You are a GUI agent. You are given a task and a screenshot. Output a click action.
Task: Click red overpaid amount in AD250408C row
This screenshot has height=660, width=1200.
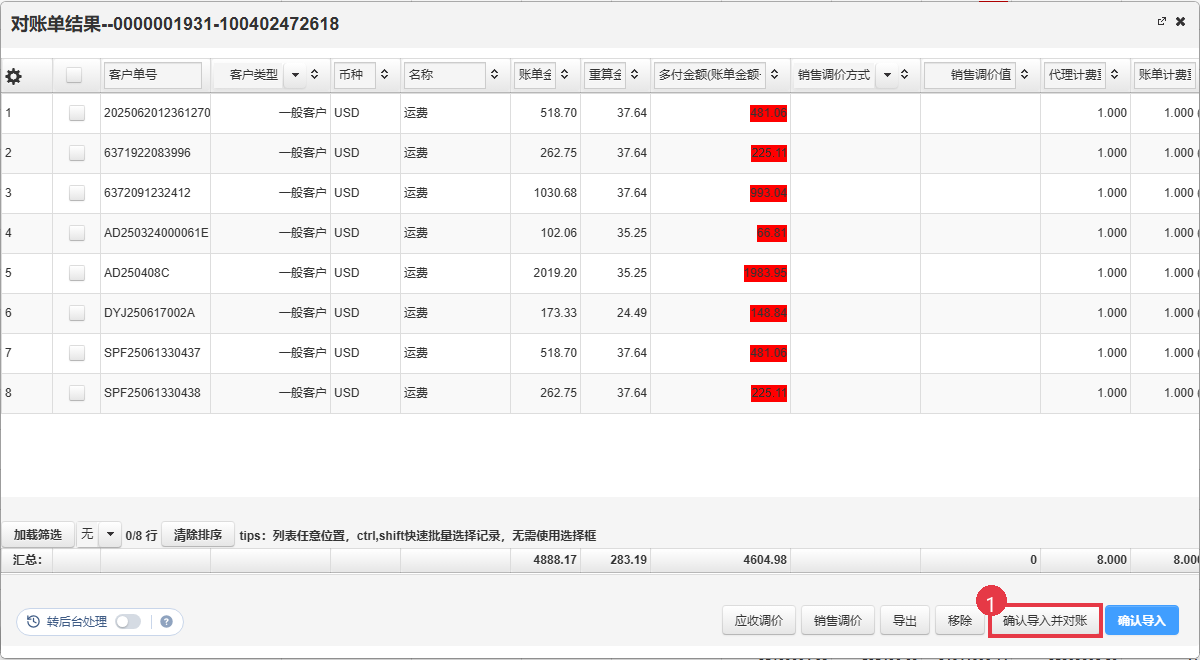[x=766, y=273]
